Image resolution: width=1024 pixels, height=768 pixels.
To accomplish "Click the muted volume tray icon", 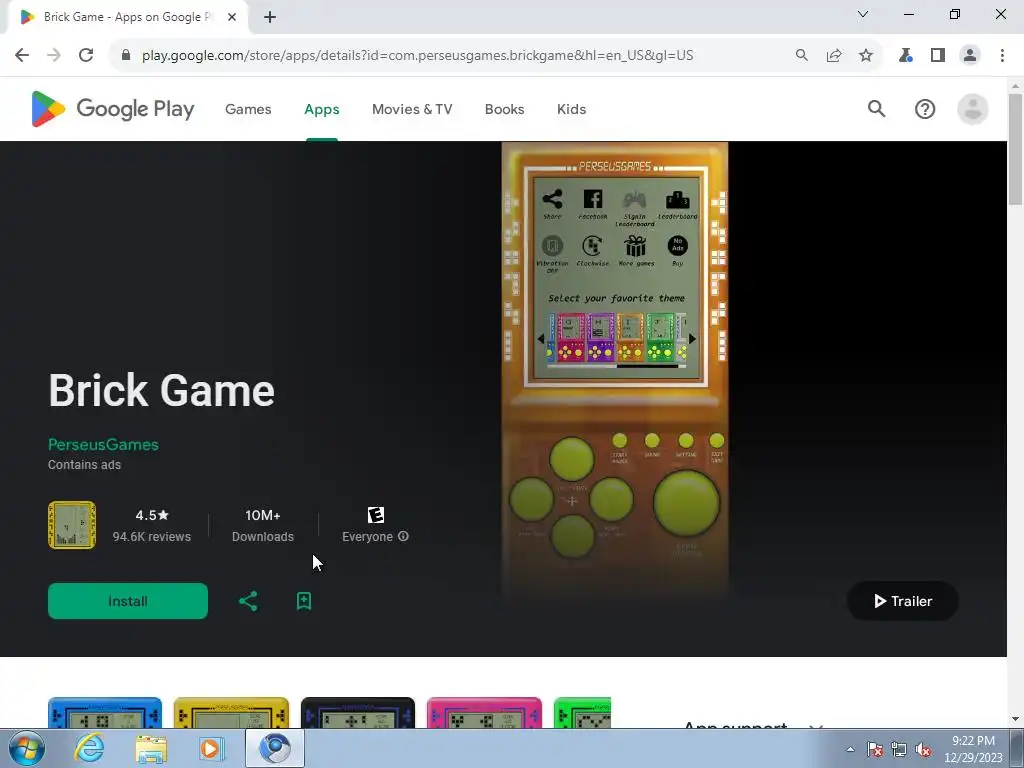I will pos(923,749).
